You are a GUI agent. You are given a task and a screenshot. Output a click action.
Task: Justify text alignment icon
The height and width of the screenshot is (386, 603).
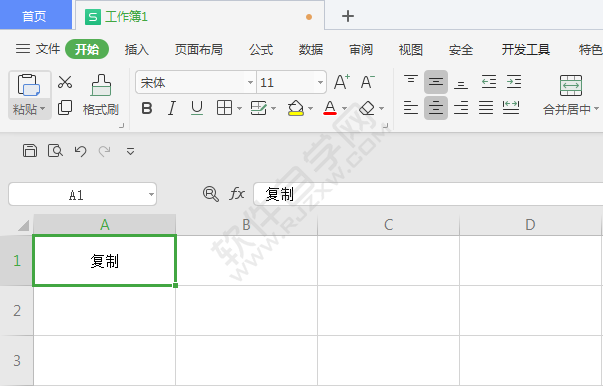pyautogui.click(x=486, y=108)
